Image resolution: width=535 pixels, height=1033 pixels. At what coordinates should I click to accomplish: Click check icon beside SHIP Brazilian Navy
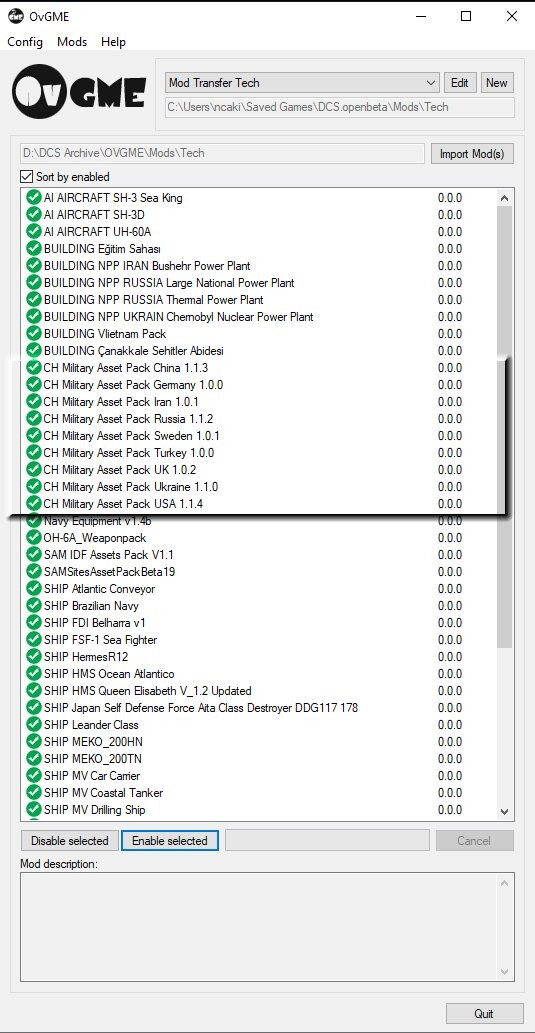point(33,606)
